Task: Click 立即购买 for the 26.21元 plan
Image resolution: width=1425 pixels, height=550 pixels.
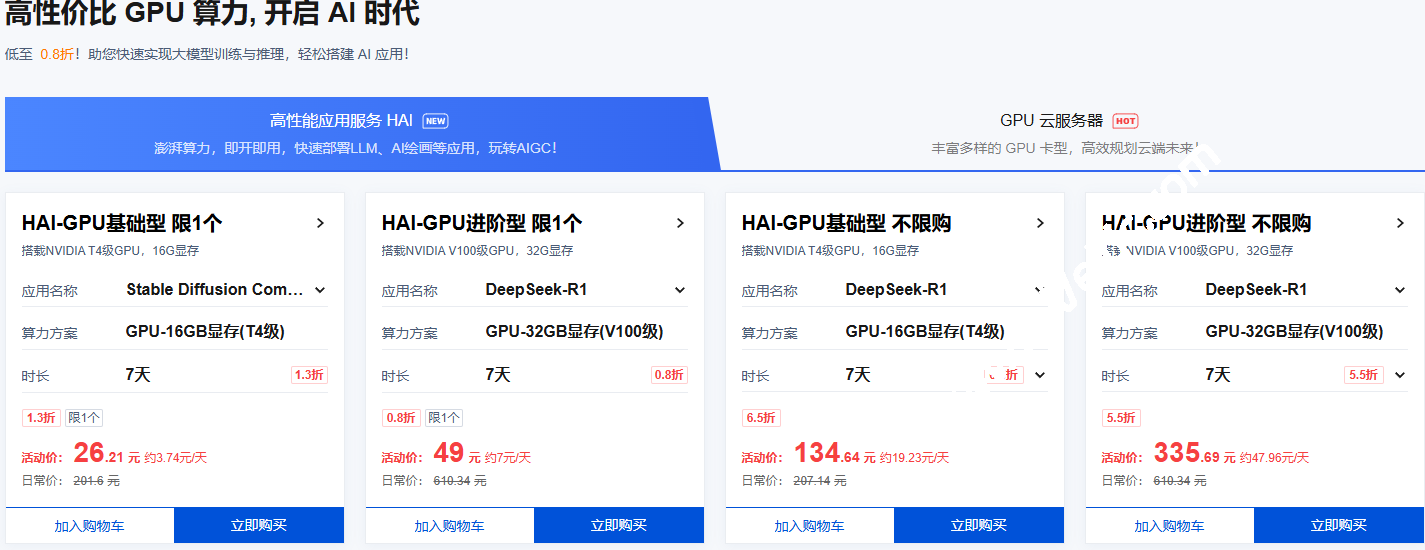Action: (x=259, y=525)
